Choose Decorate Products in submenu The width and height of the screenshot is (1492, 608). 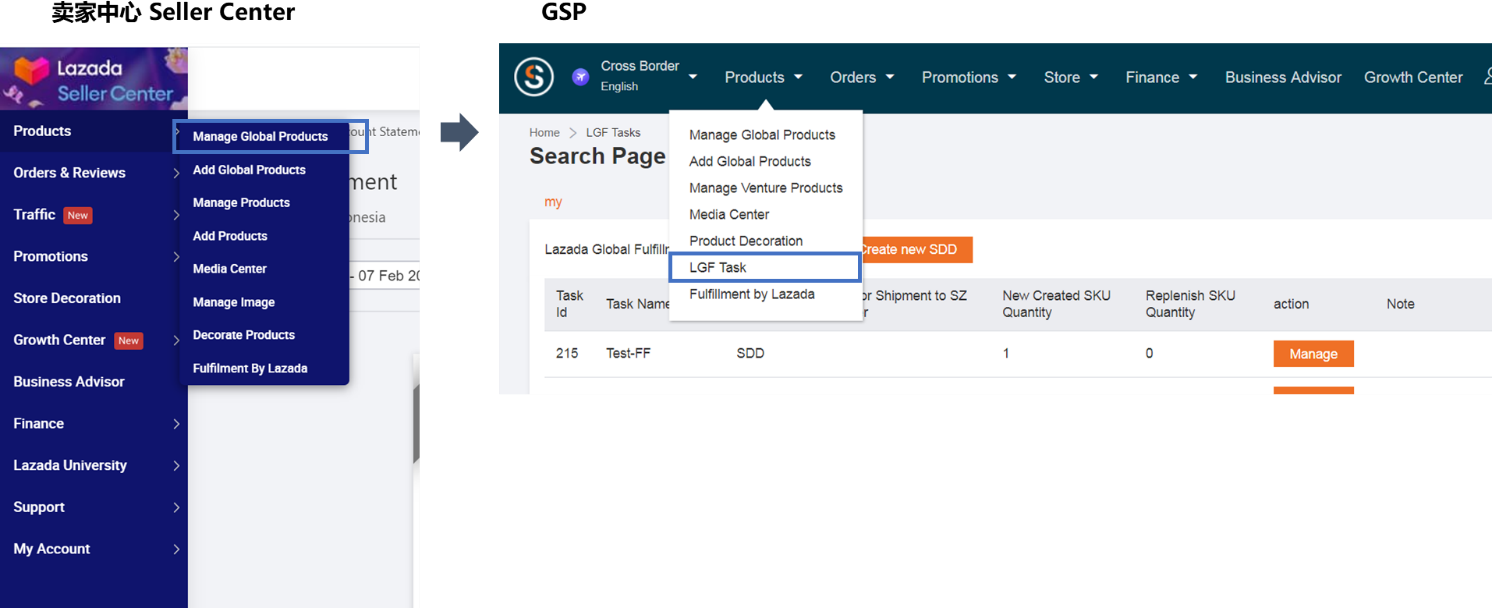tap(244, 335)
